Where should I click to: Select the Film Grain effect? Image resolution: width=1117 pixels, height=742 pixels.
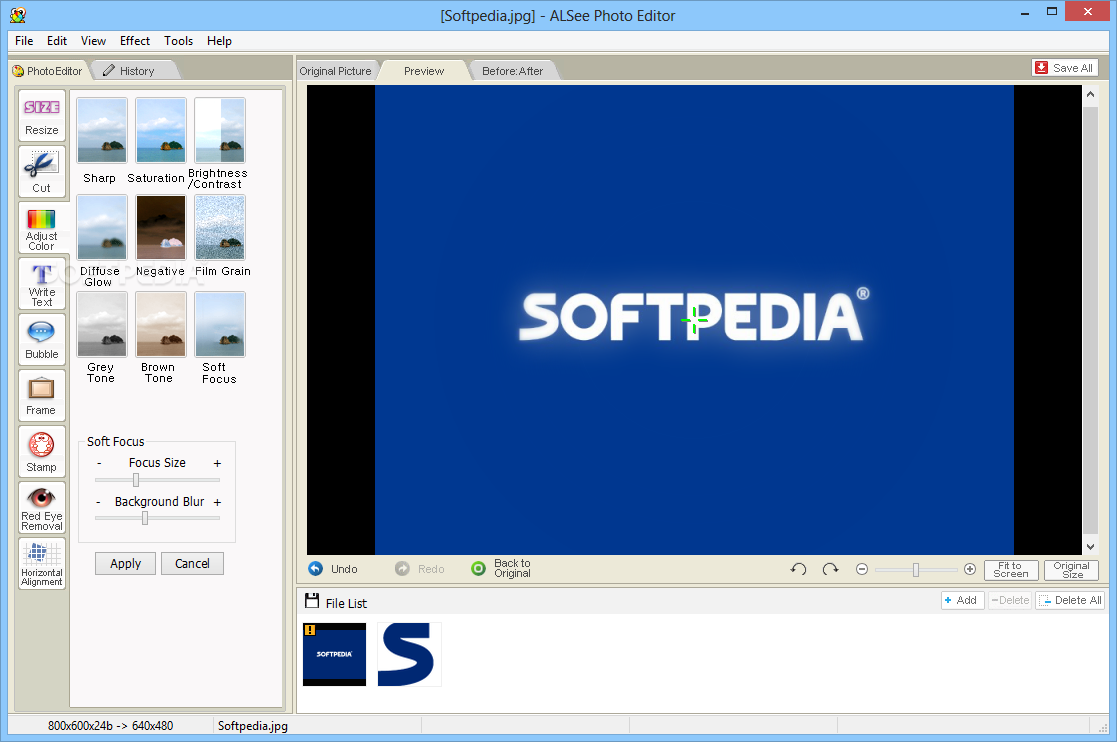(x=219, y=227)
